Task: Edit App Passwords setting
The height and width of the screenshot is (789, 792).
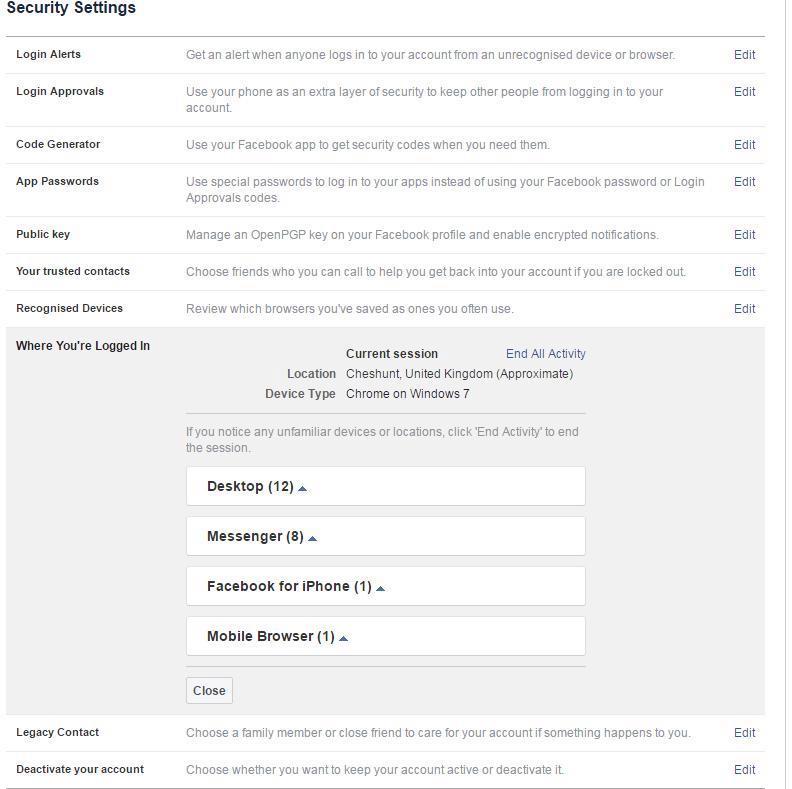Action: click(x=744, y=182)
